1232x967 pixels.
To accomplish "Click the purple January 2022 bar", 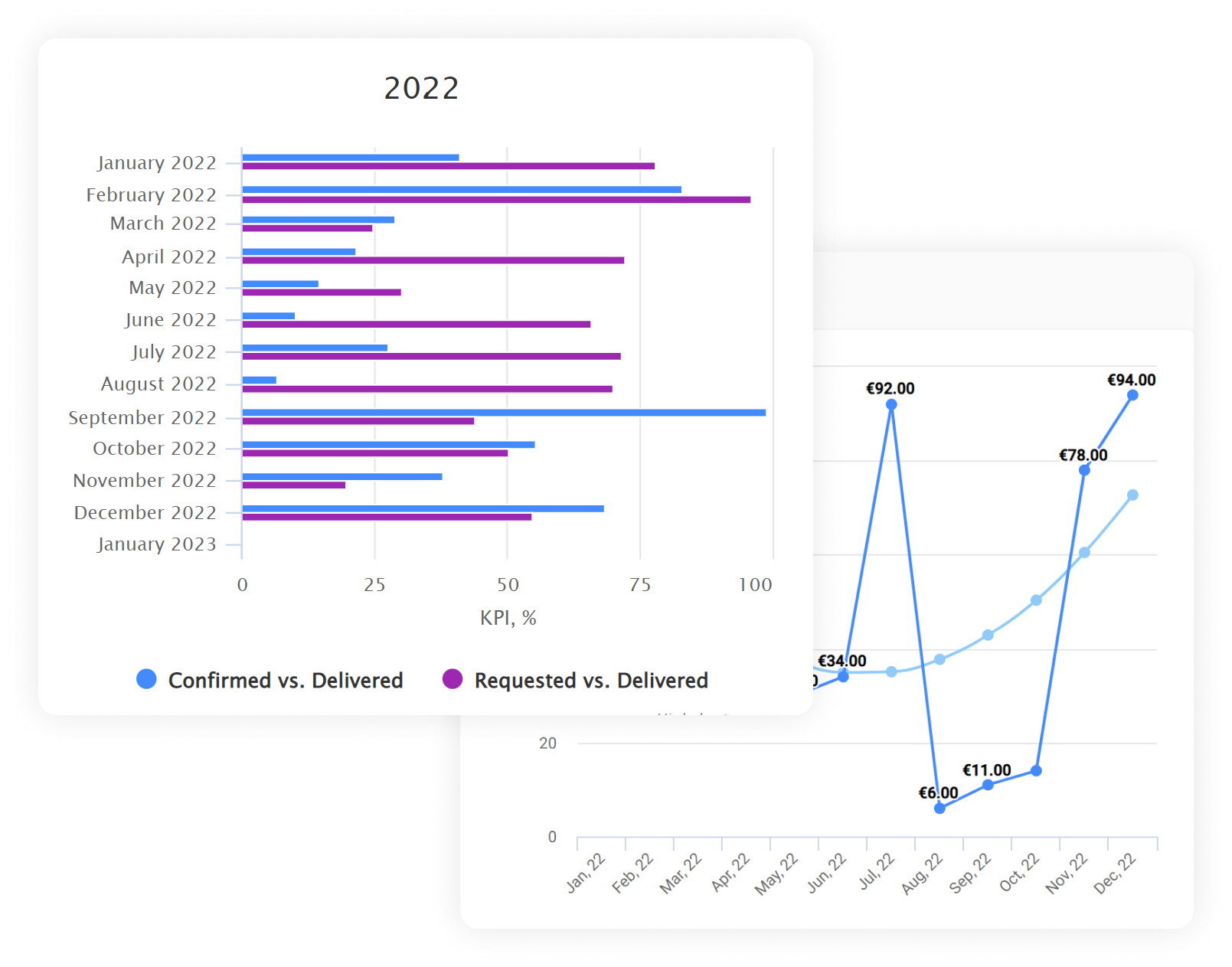I will coord(449,166).
